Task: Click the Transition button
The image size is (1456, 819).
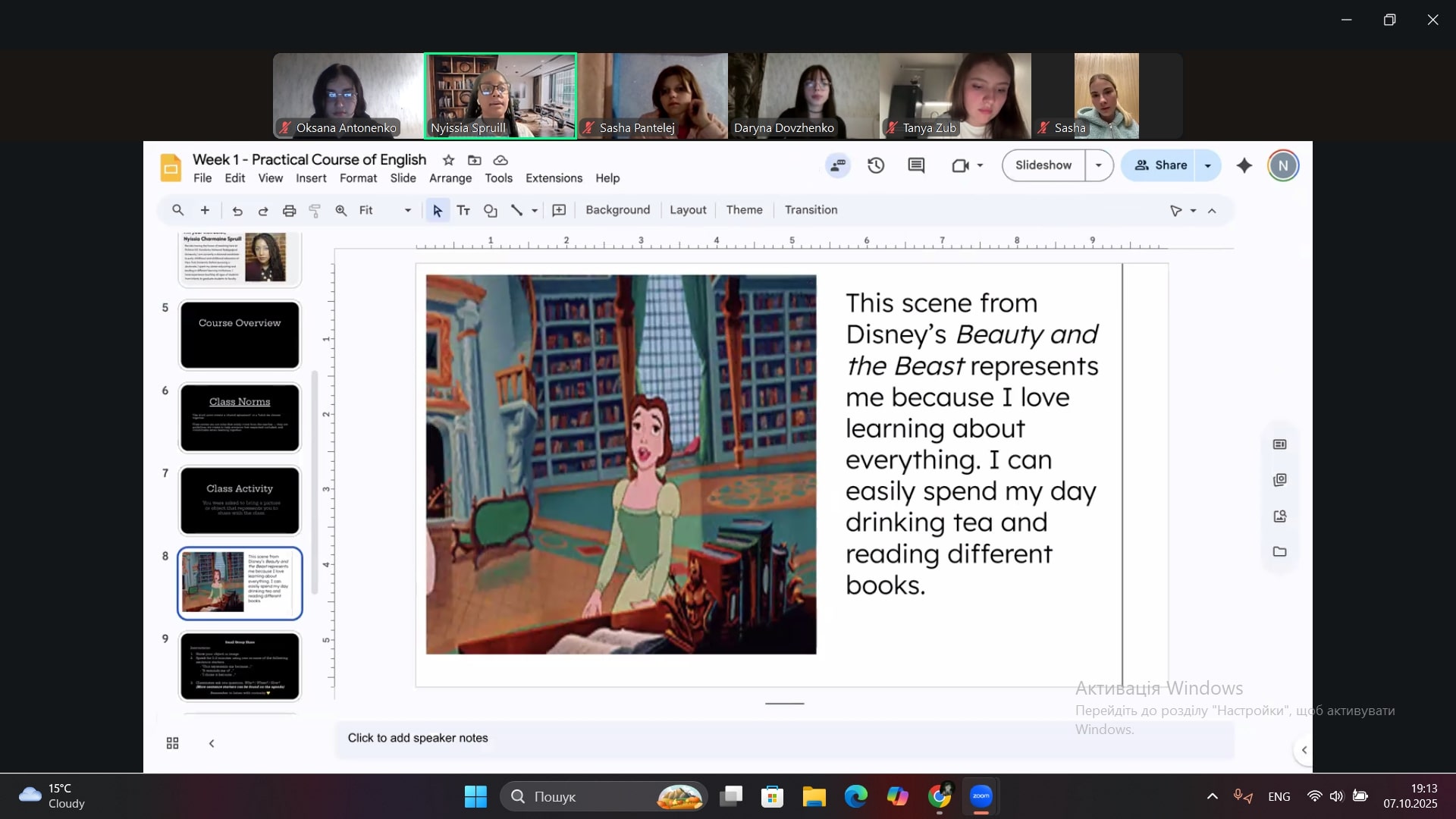Action: (811, 210)
